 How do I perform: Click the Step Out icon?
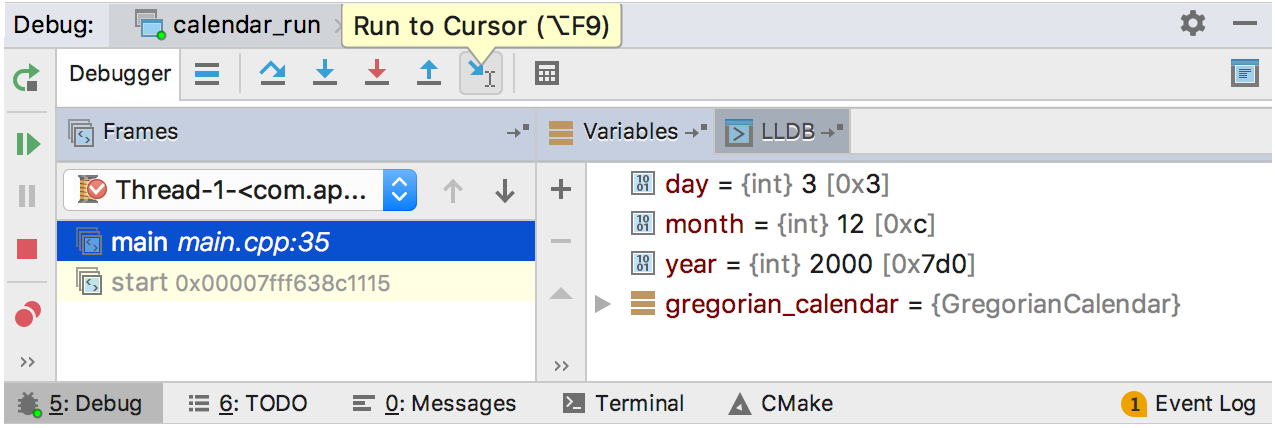tap(429, 73)
